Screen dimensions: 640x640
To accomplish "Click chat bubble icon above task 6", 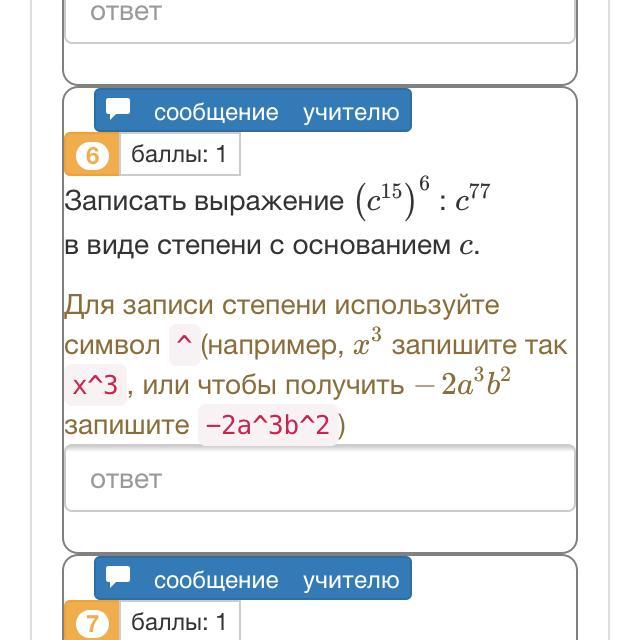I will (119, 110).
